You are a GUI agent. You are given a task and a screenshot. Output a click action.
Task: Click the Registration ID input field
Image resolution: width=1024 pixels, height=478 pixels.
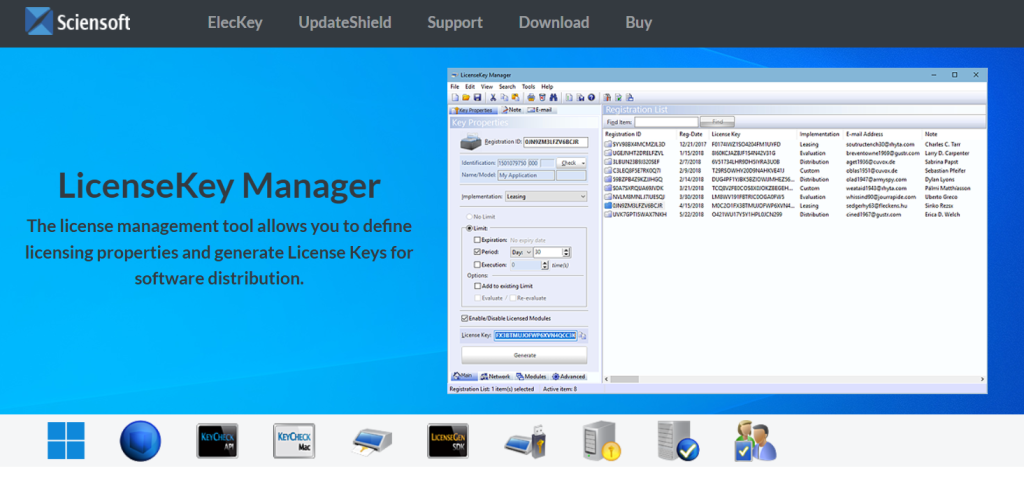pos(555,142)
